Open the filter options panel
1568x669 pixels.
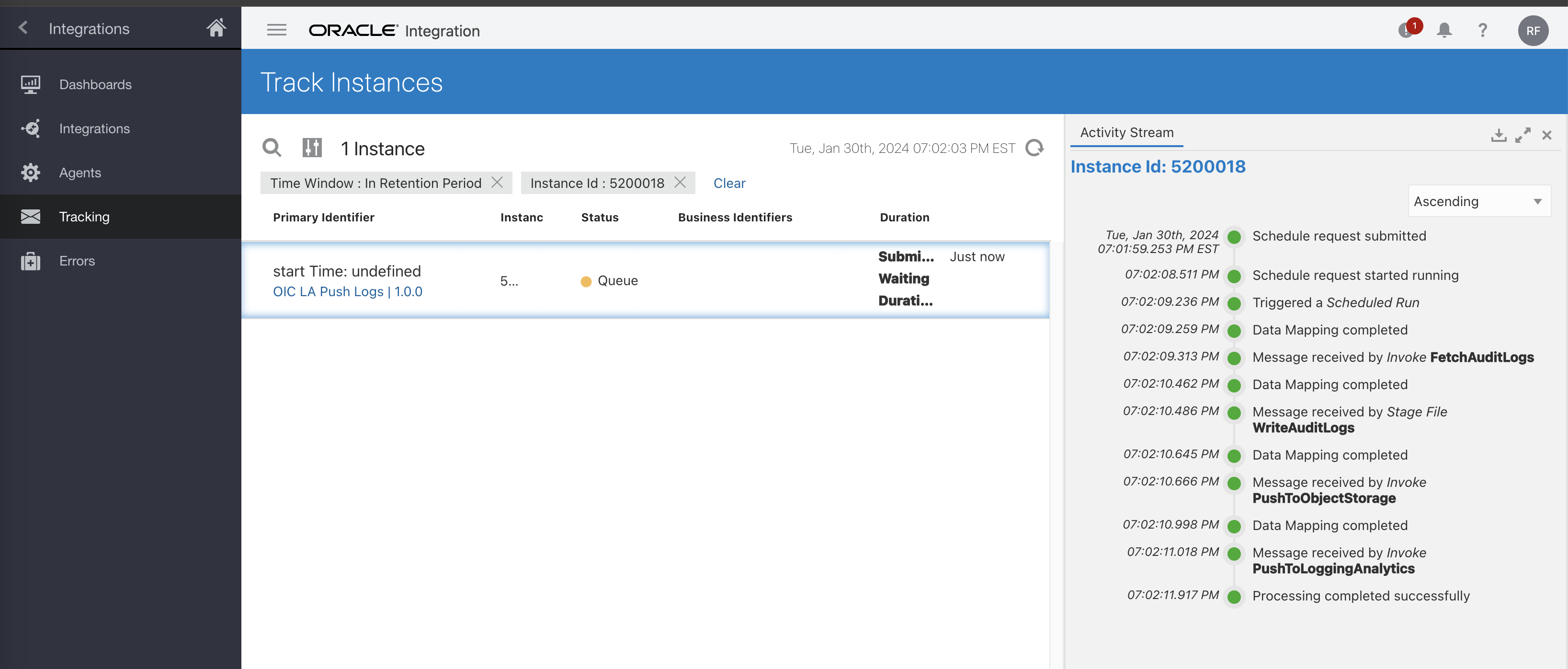click(x=312, y=148)
